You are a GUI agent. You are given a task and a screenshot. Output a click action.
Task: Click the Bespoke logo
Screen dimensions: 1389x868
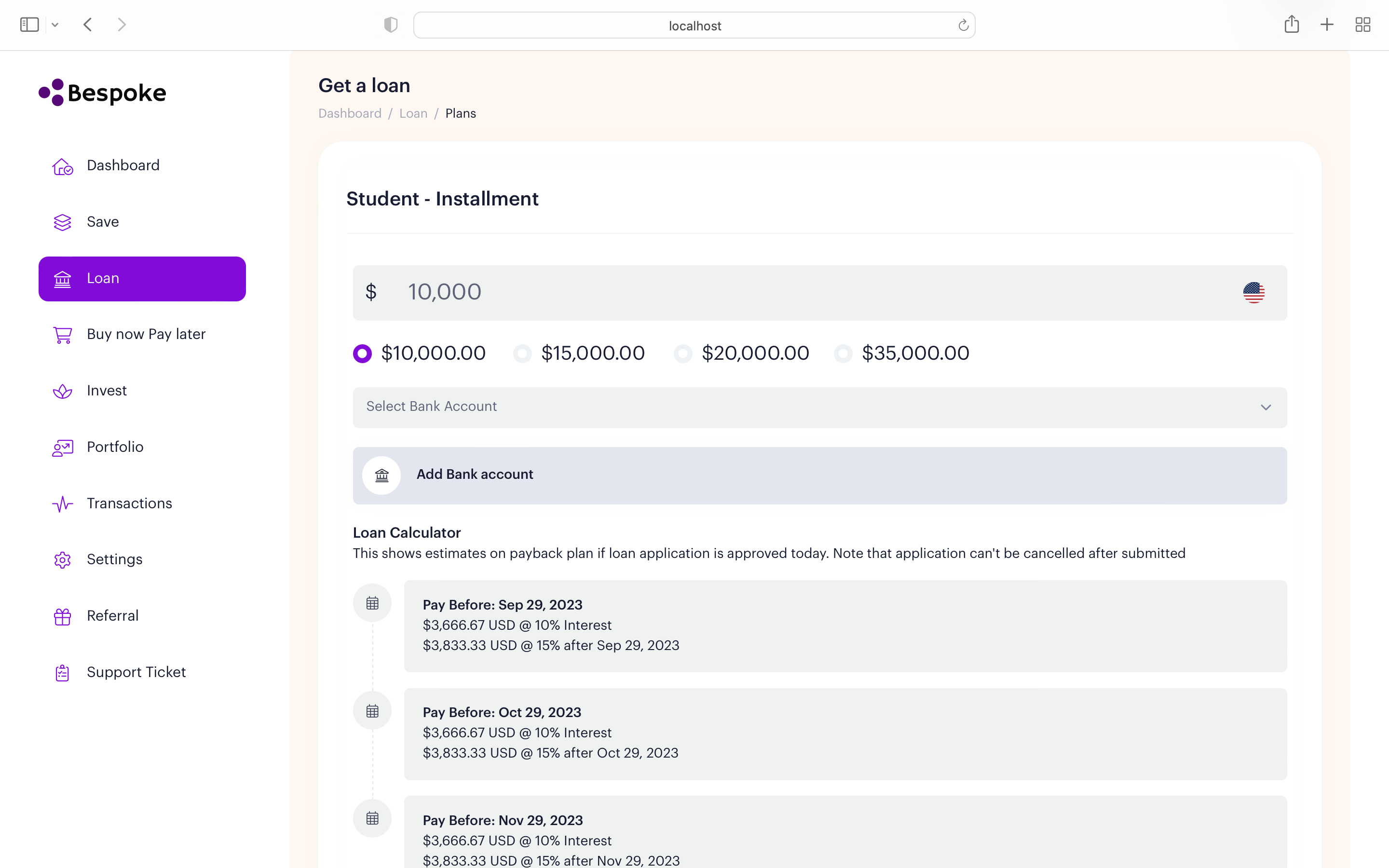(102, 93)
